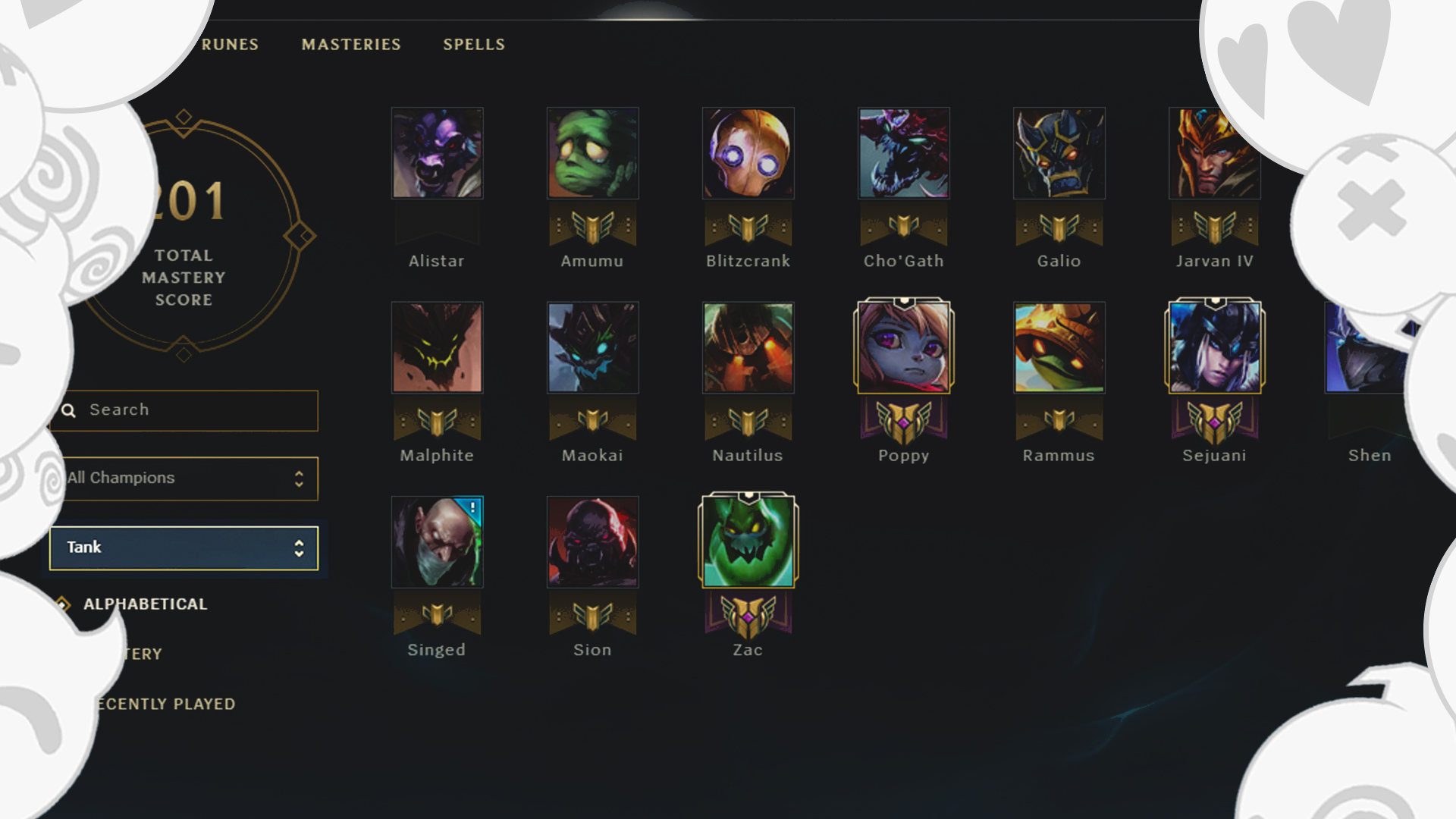This screenshot has height=819, width=1456.
Task: Click the Poppy champion portrait
Action: (x=903, y=347)
